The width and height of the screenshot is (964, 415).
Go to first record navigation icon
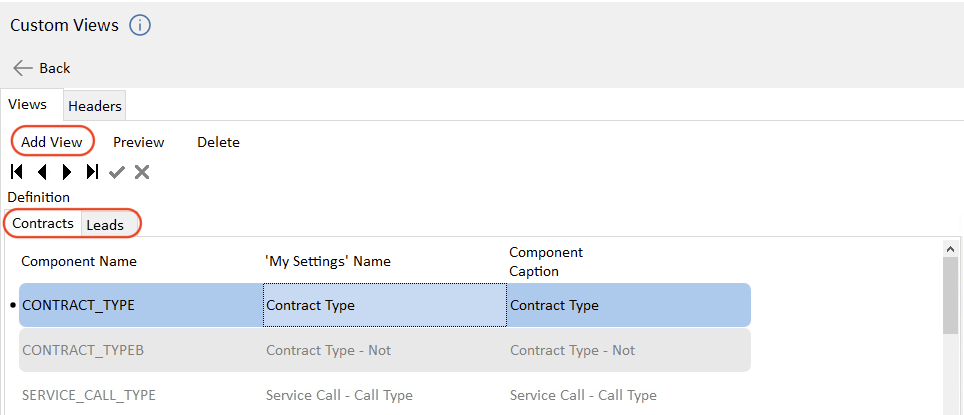pos(17,172)
